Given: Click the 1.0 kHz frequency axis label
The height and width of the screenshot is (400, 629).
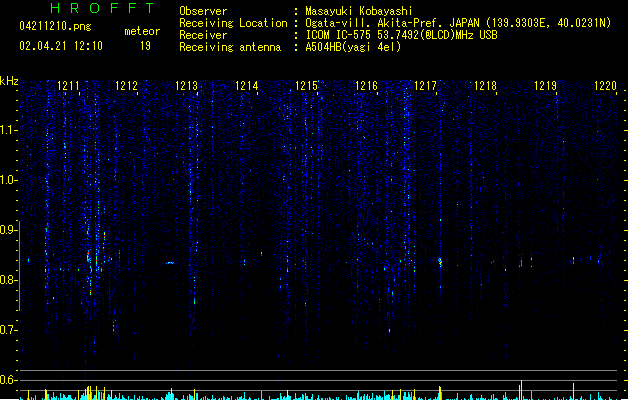Looking at the screenshot, I should pyautogui.click(x=8, y=180).
